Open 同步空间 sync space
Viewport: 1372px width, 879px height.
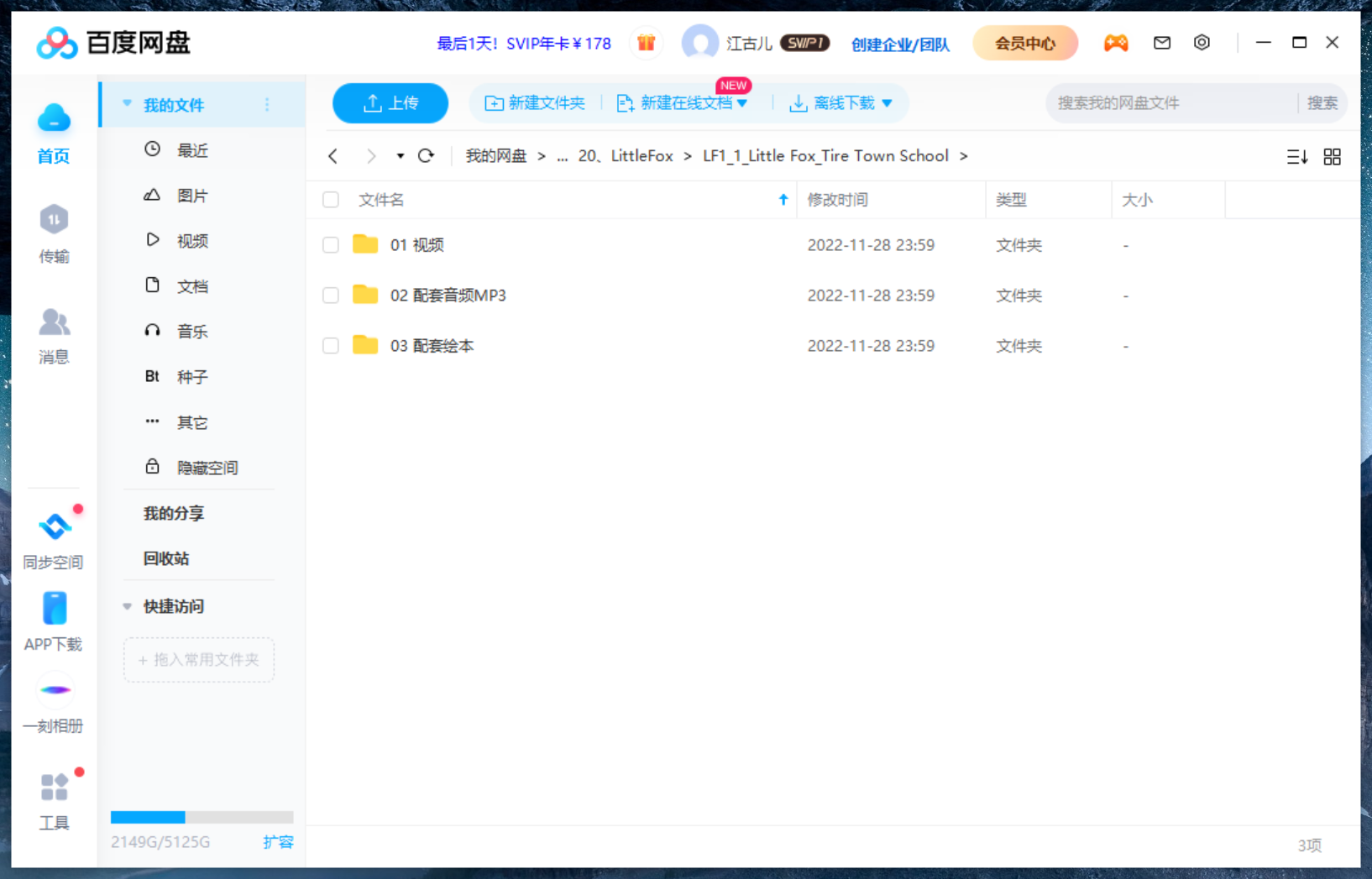[53, 537]
